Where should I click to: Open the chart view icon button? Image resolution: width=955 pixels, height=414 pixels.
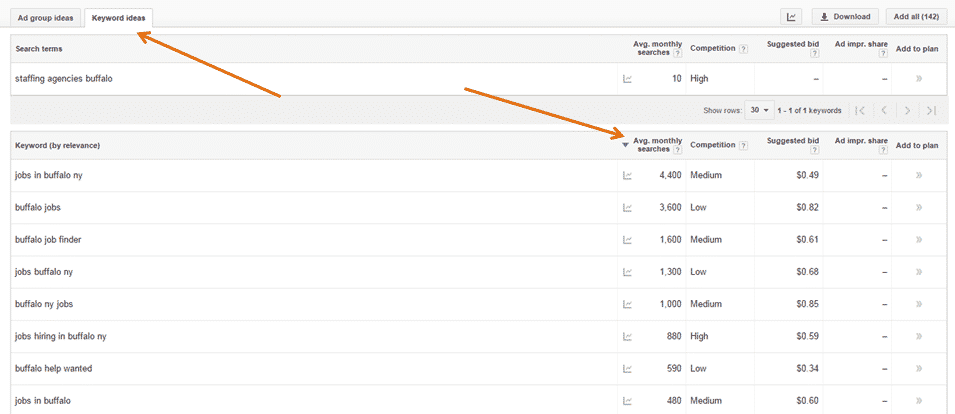[x=791, y=17]
